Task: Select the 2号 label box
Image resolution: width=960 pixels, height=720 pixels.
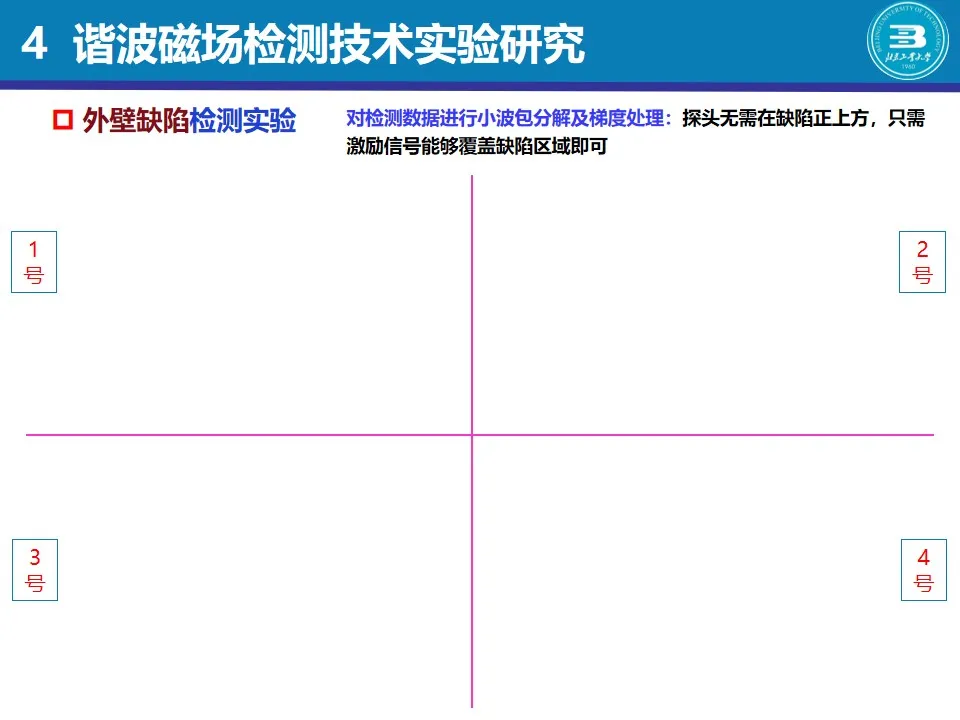Action: pos(922,262)
